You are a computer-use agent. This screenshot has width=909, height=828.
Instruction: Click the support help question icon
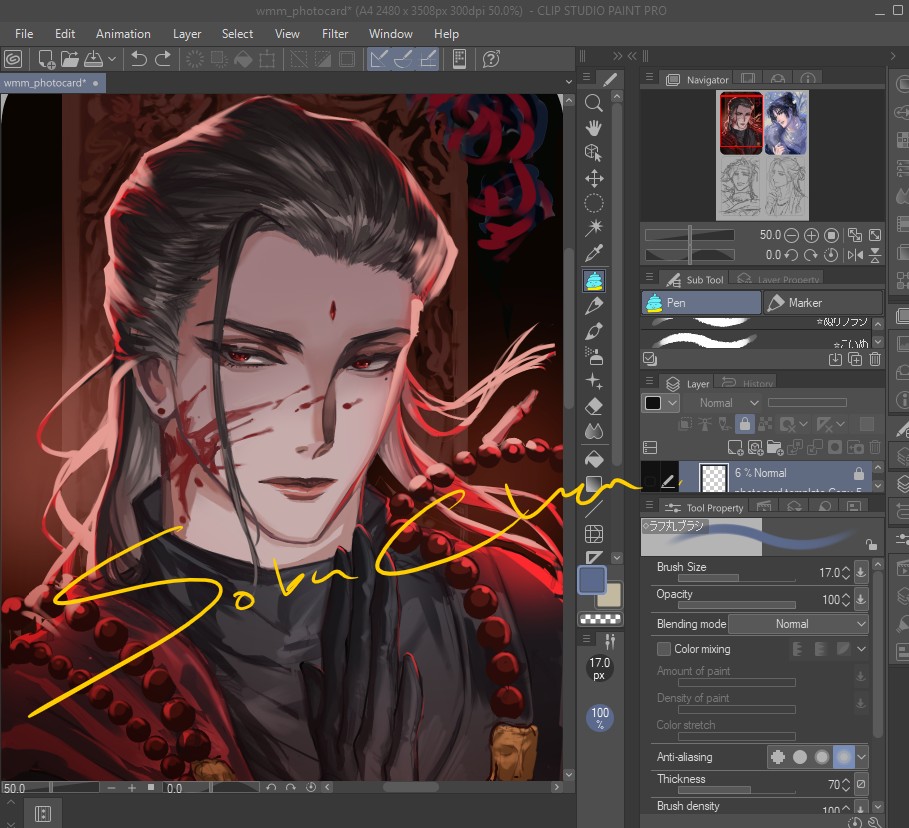pos(491,59)
